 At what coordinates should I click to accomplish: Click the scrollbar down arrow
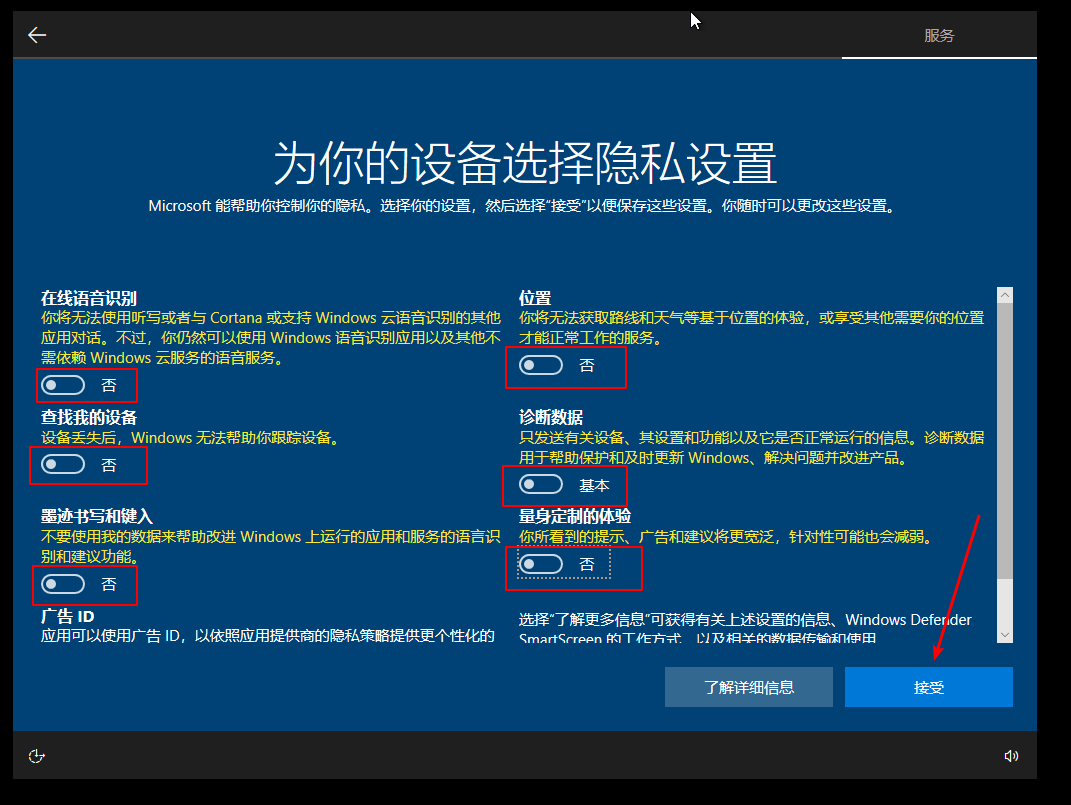tap(1005, 634)
